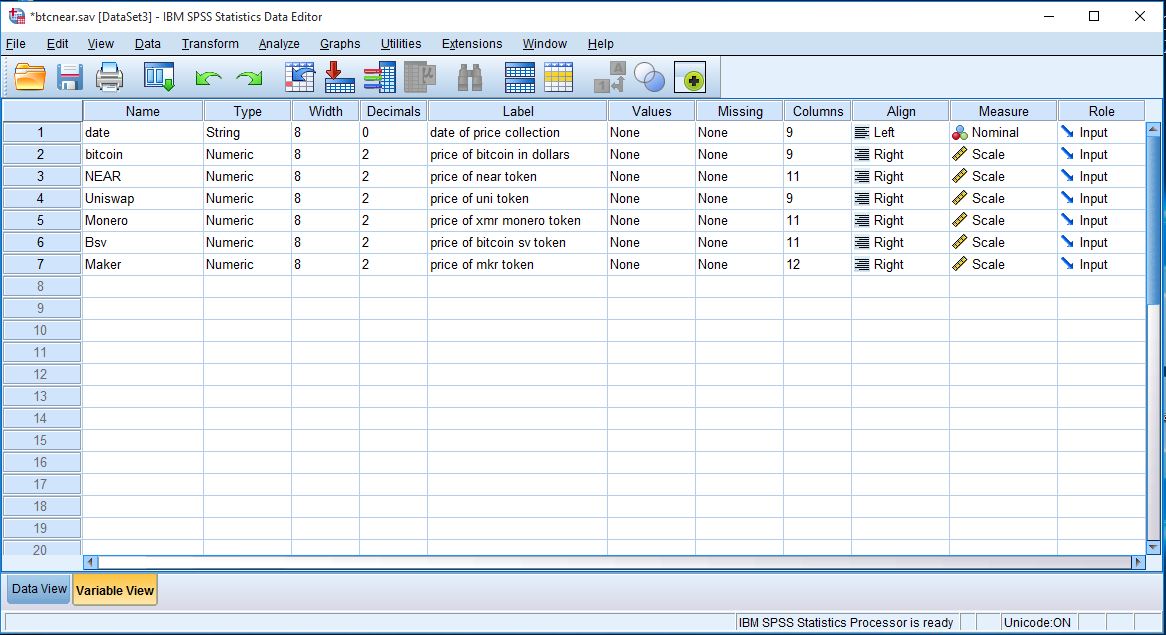This screenshot has height=635, width=1166.
Task: Click the label "price of mkr token"
Action: pyautogui.click(x=482, y=264)
